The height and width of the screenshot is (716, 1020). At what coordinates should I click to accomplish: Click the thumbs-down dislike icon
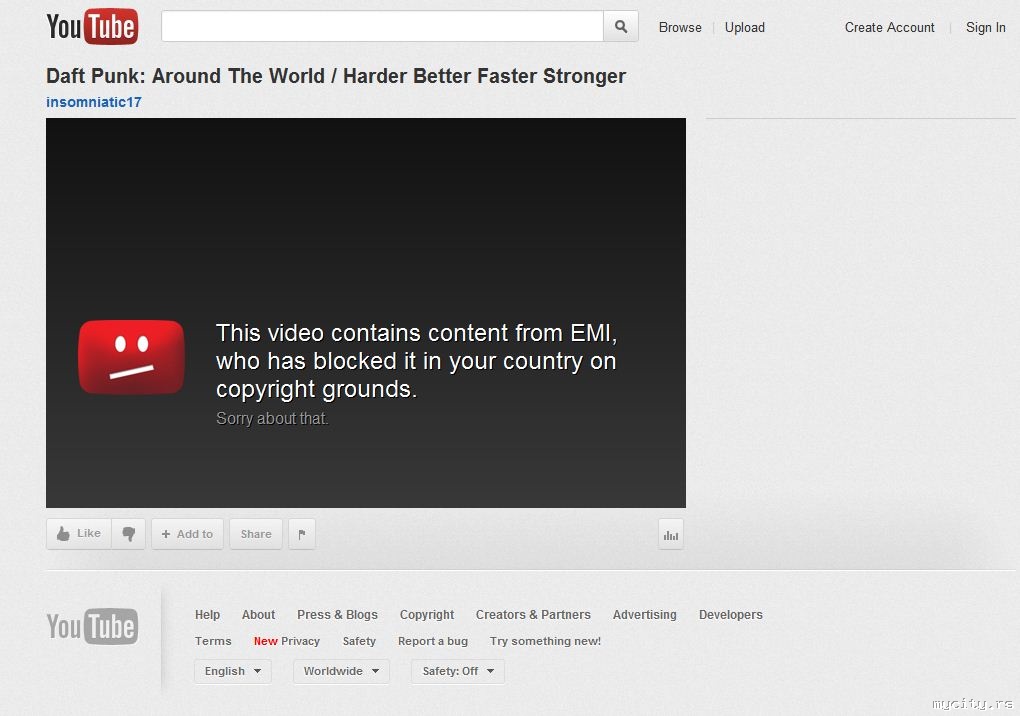coord(128,534)
